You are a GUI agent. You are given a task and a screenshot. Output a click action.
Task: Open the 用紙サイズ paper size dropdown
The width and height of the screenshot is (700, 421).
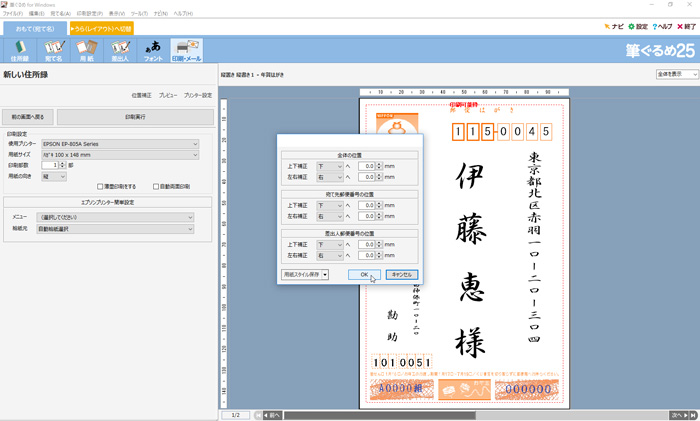[x=119, y=155]
